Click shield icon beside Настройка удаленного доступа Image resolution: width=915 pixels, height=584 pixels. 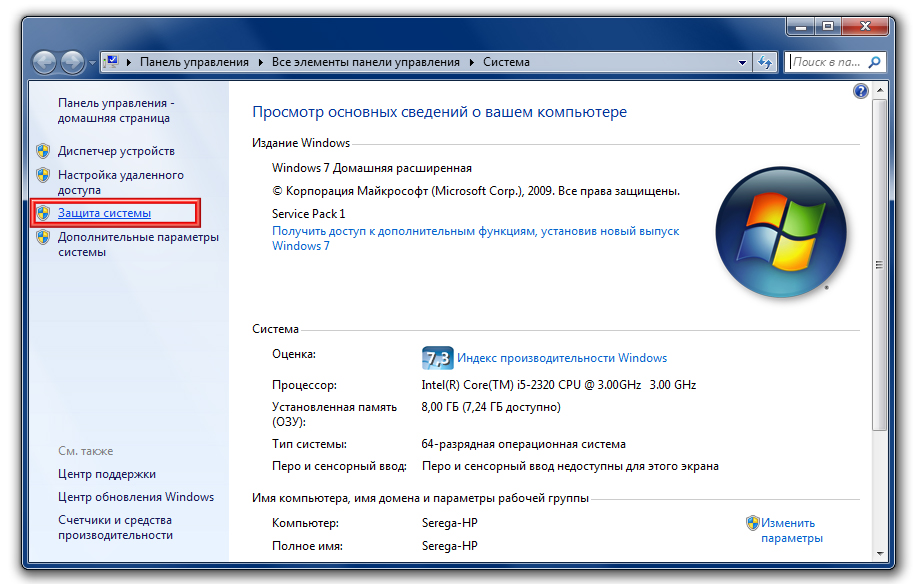43,175
